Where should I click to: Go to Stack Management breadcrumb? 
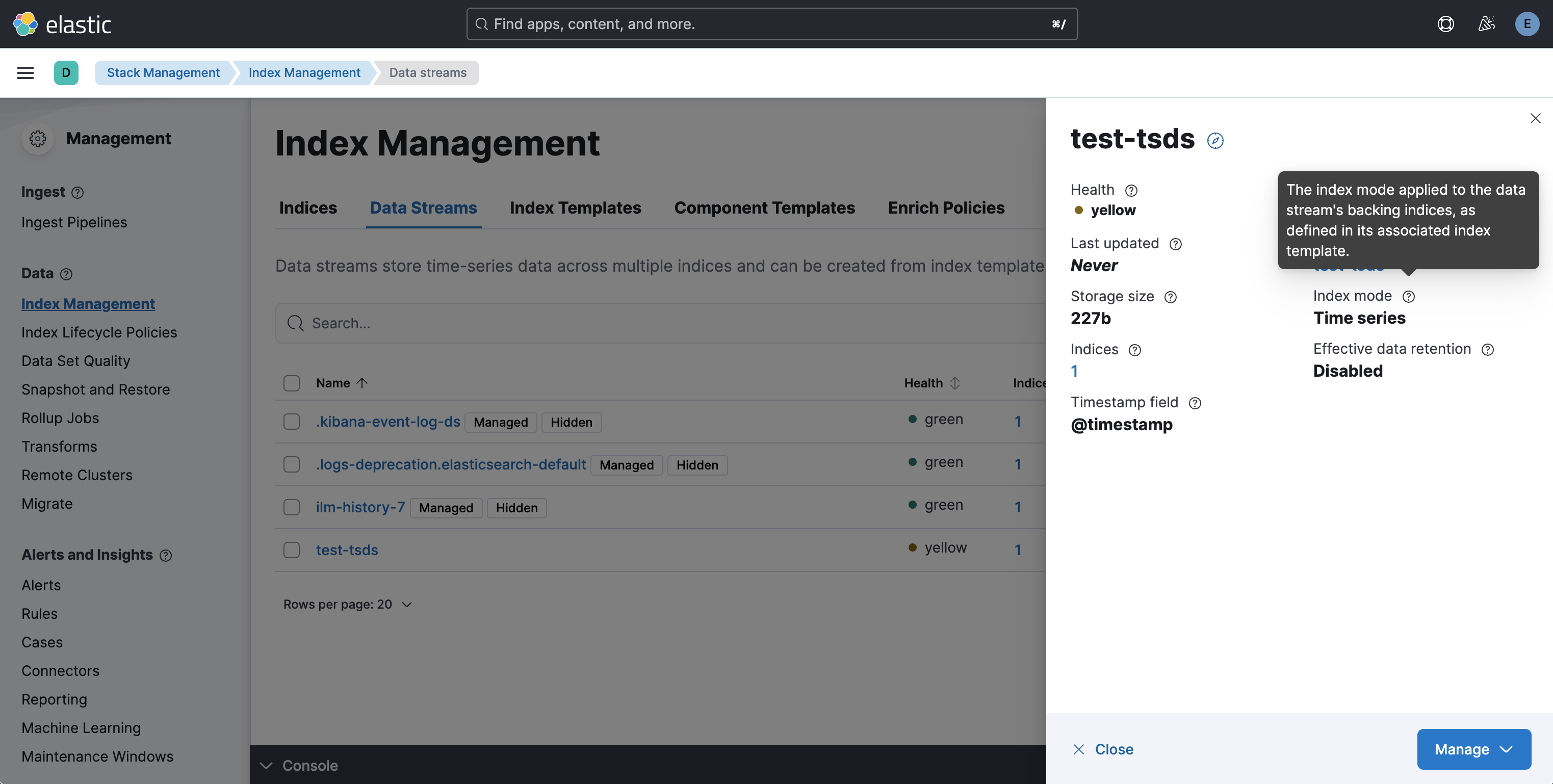tap(163, 73)
